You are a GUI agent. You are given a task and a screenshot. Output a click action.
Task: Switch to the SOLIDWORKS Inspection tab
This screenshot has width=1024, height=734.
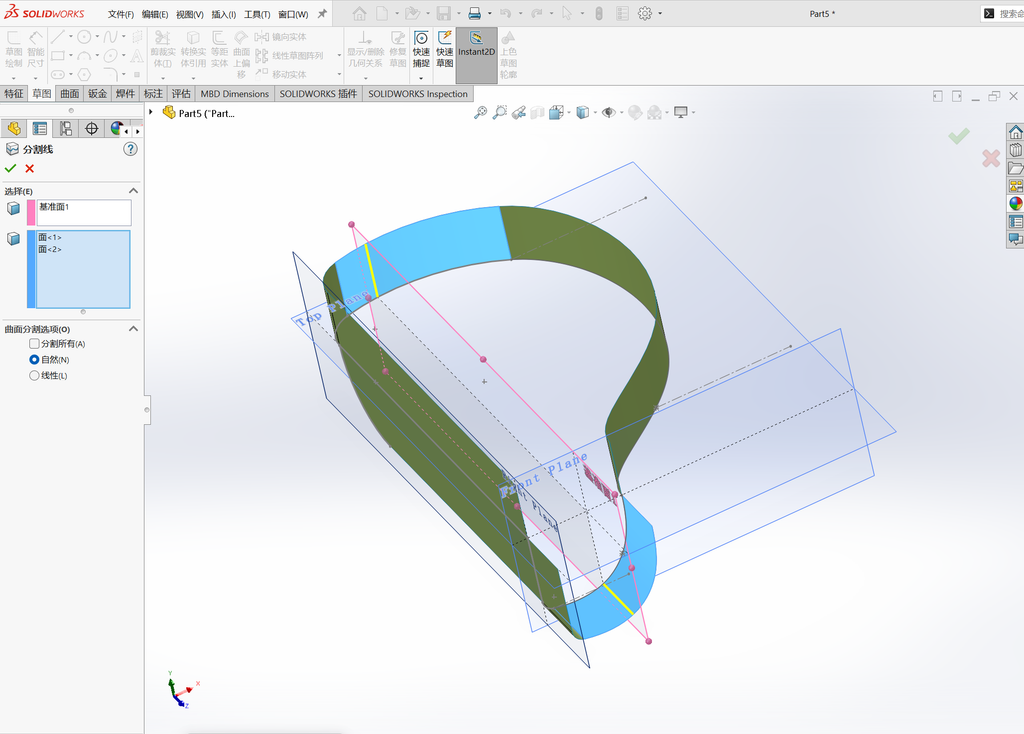click(418, 93)
